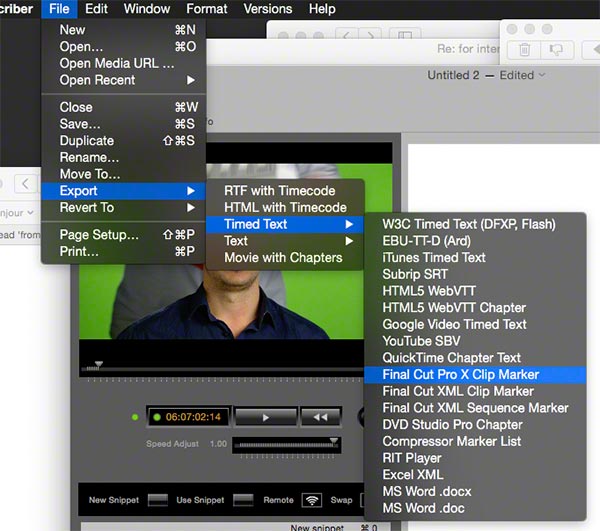600x531 pixels.
Task: Select Compressor Marker List
Action: [475, 441]
